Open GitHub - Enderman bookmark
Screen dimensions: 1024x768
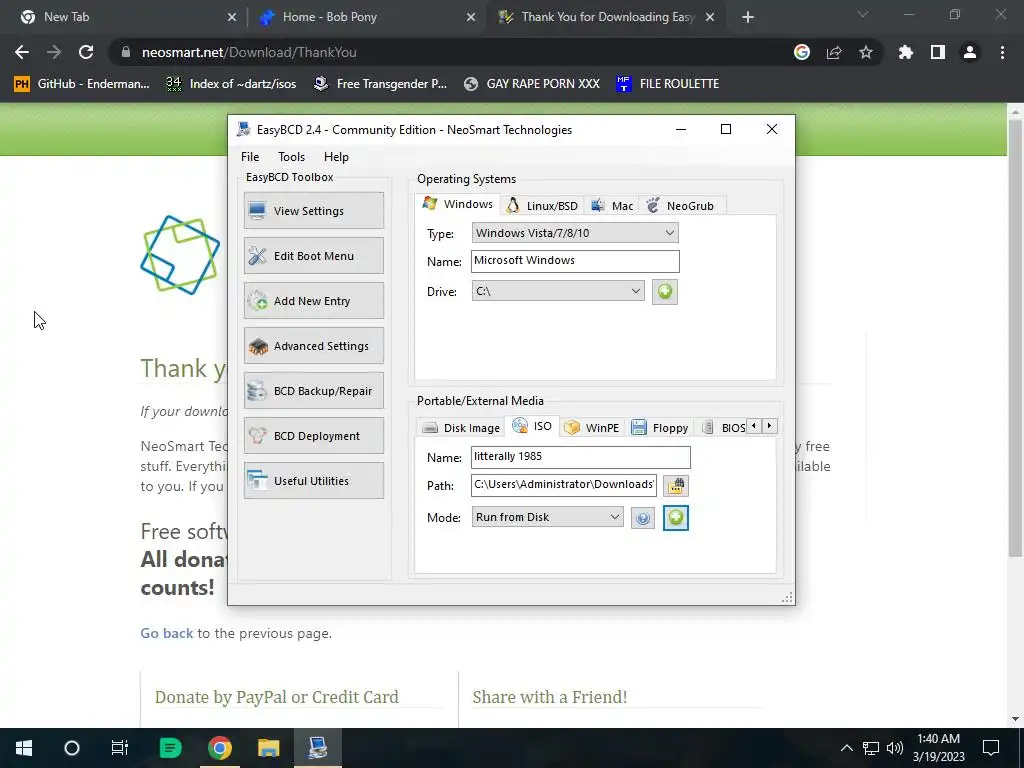(82, 84)
